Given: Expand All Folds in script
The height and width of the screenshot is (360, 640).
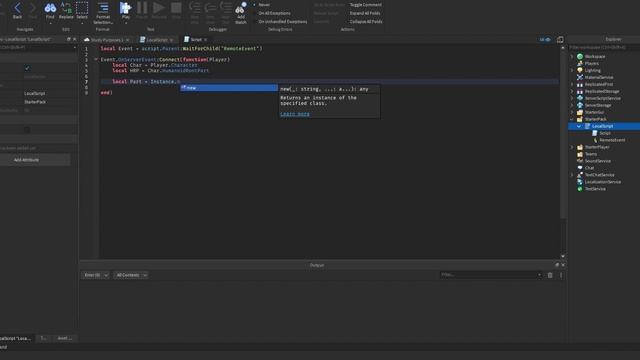Looking at the screenshot, I should point(364,13).
